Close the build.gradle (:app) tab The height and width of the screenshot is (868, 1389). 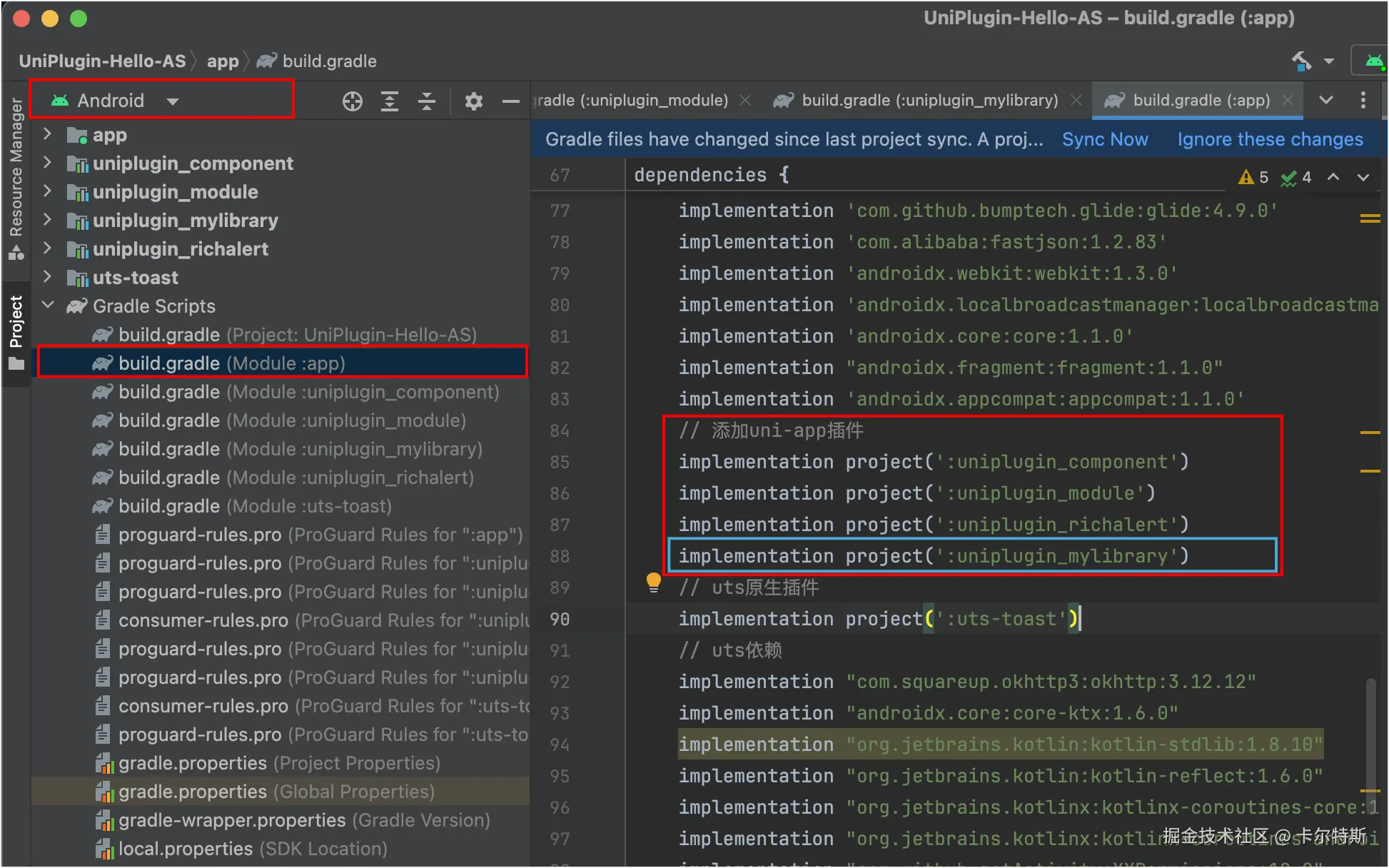click(x=1288, y=100)
